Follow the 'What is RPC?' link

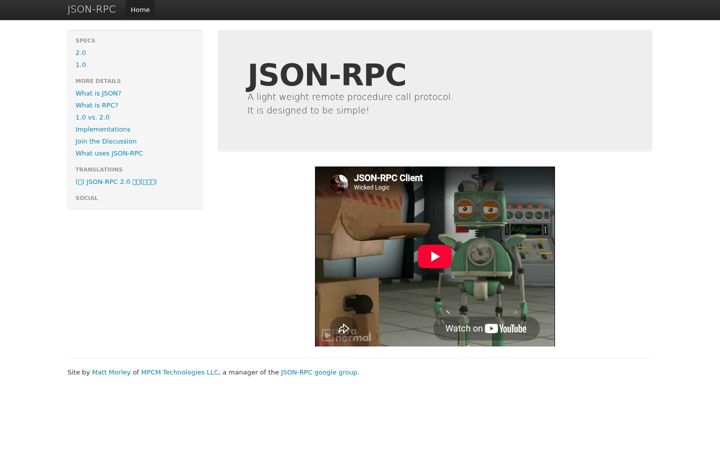pyautogui.click(x=97, y=105)
